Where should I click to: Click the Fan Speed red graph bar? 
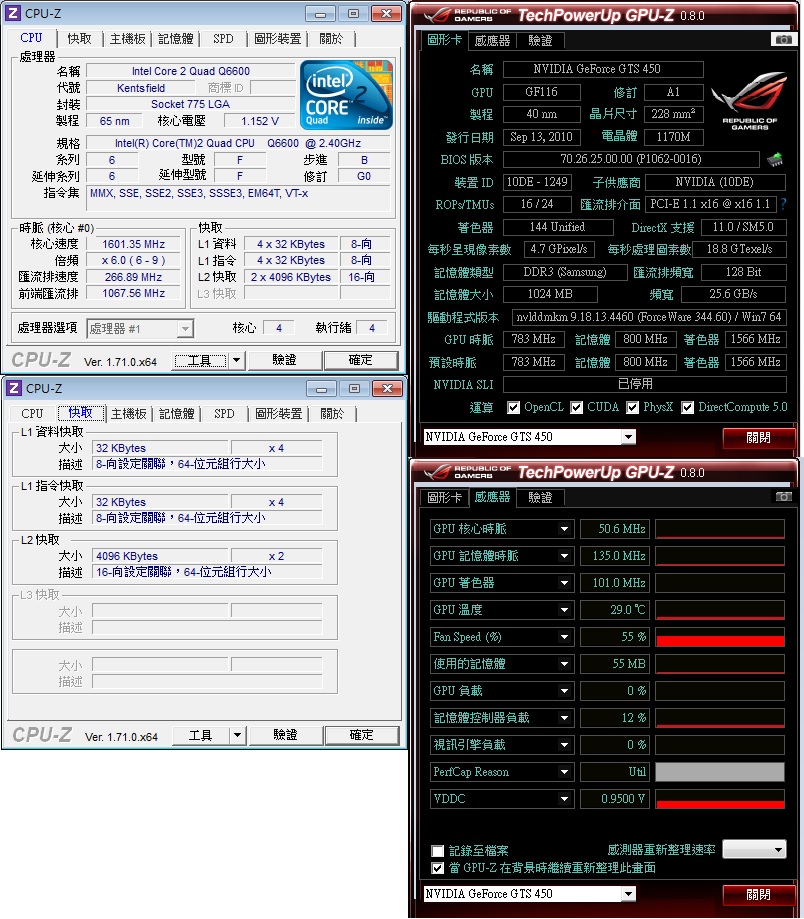pos(720,637)
